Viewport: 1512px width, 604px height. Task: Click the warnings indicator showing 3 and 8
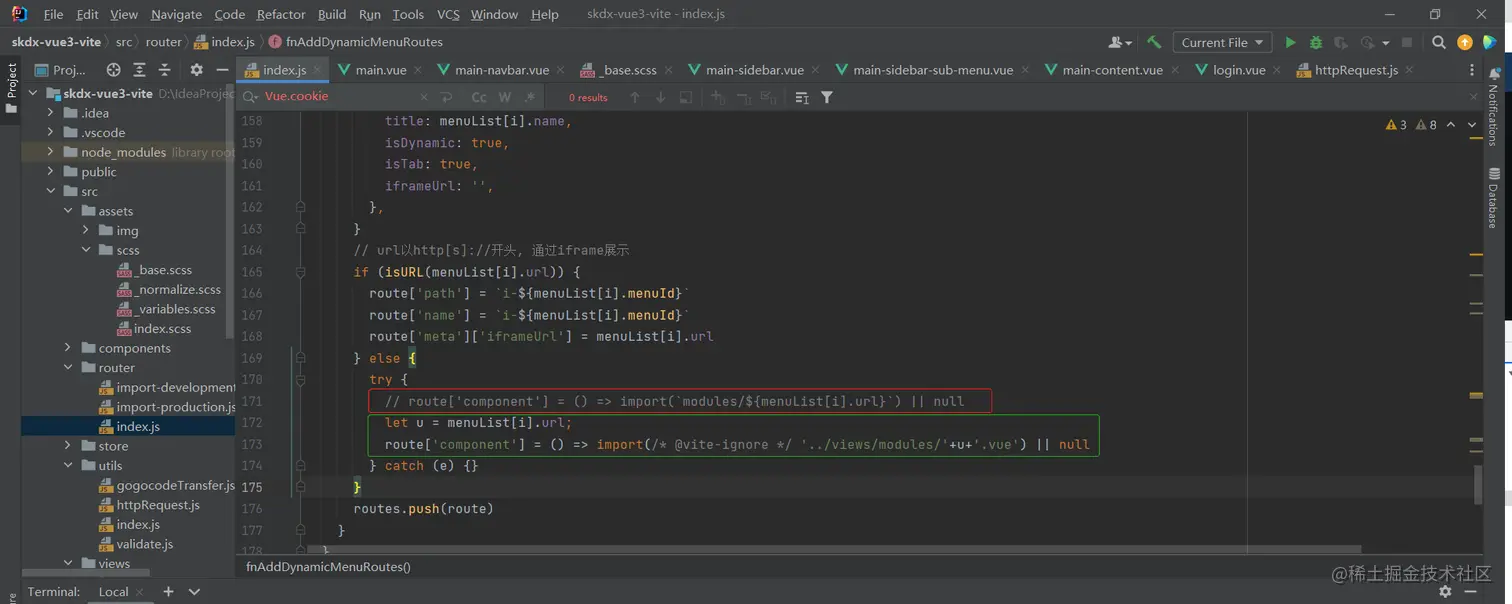tap(1411, 125)
